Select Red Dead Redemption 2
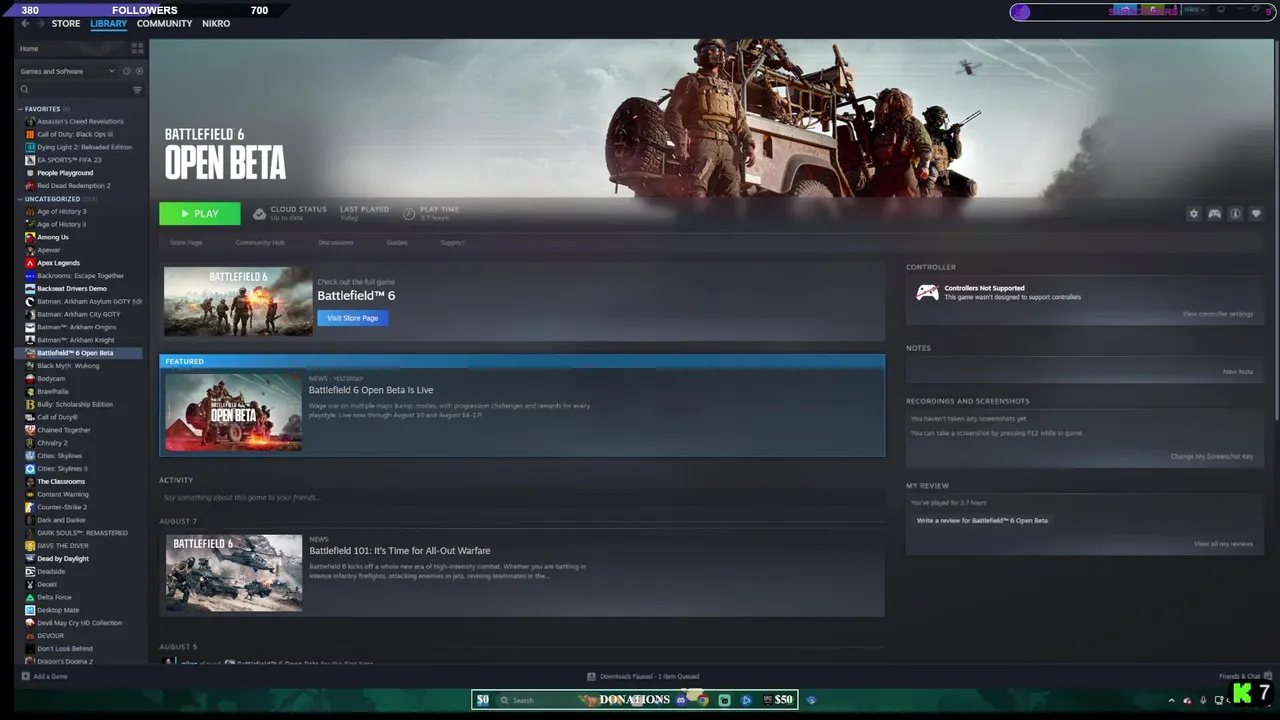Viewport: 1280px width, 720px height. point(73,186)
